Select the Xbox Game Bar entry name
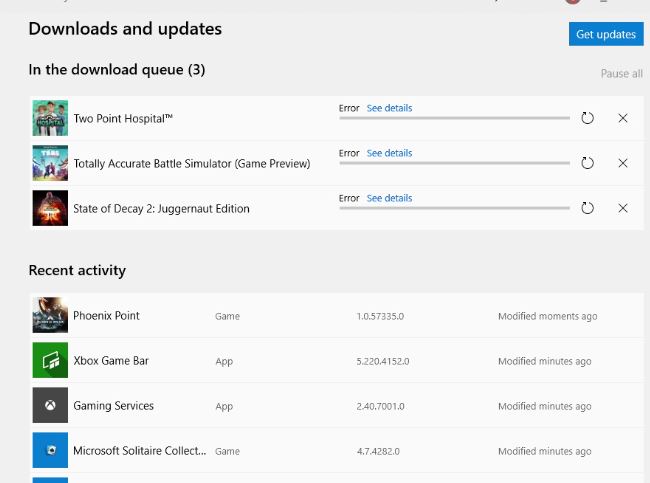This screenshot has height=483, width=650. point(111,361)
